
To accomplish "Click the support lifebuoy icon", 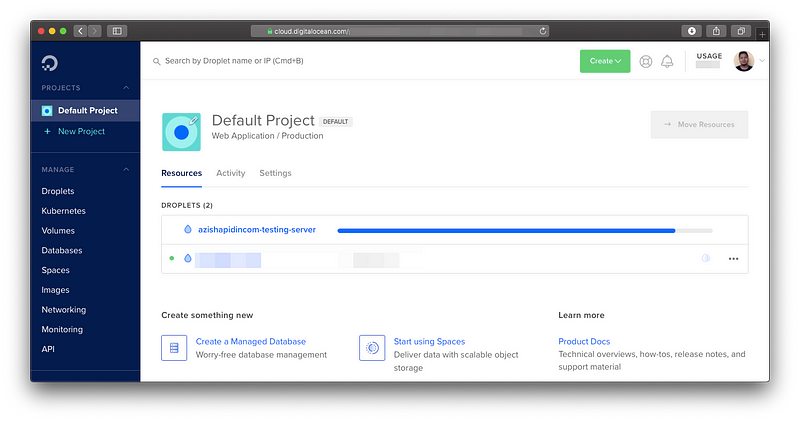I will coord(646,61).
